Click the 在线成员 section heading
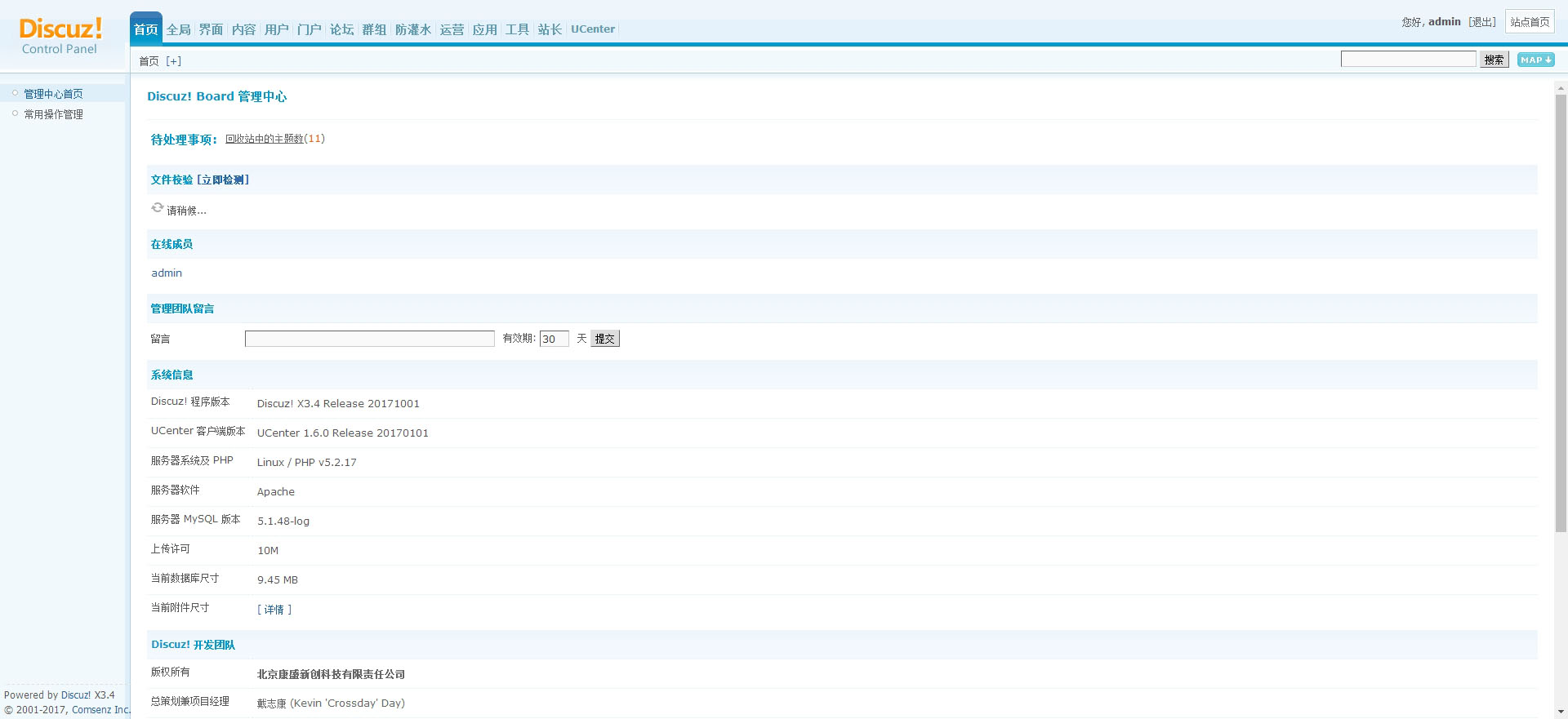This screenshot has width=1568, height=719. tap(171, 244)
